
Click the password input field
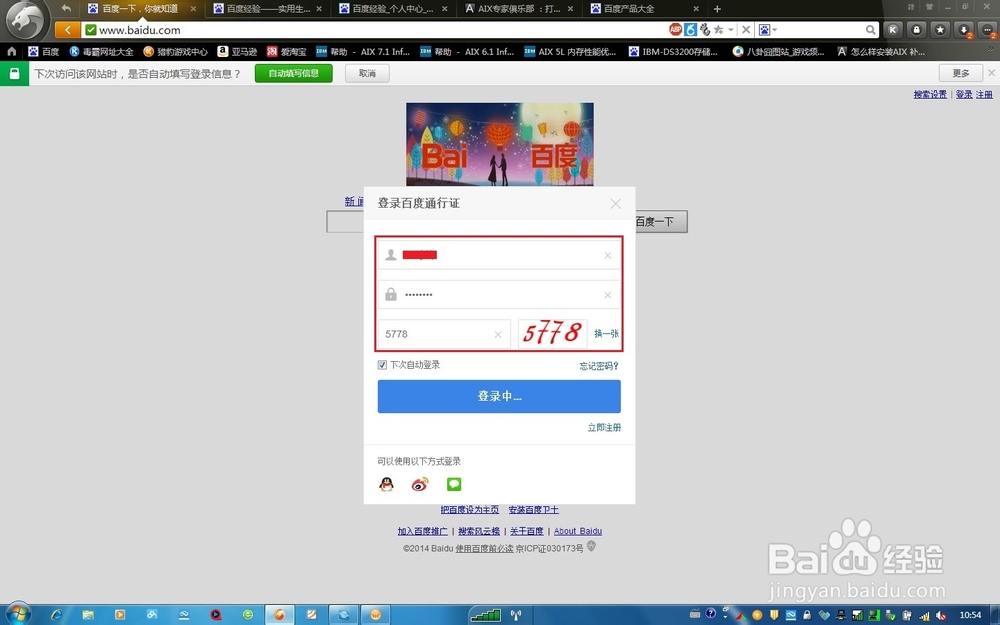[x=499, y=295]
